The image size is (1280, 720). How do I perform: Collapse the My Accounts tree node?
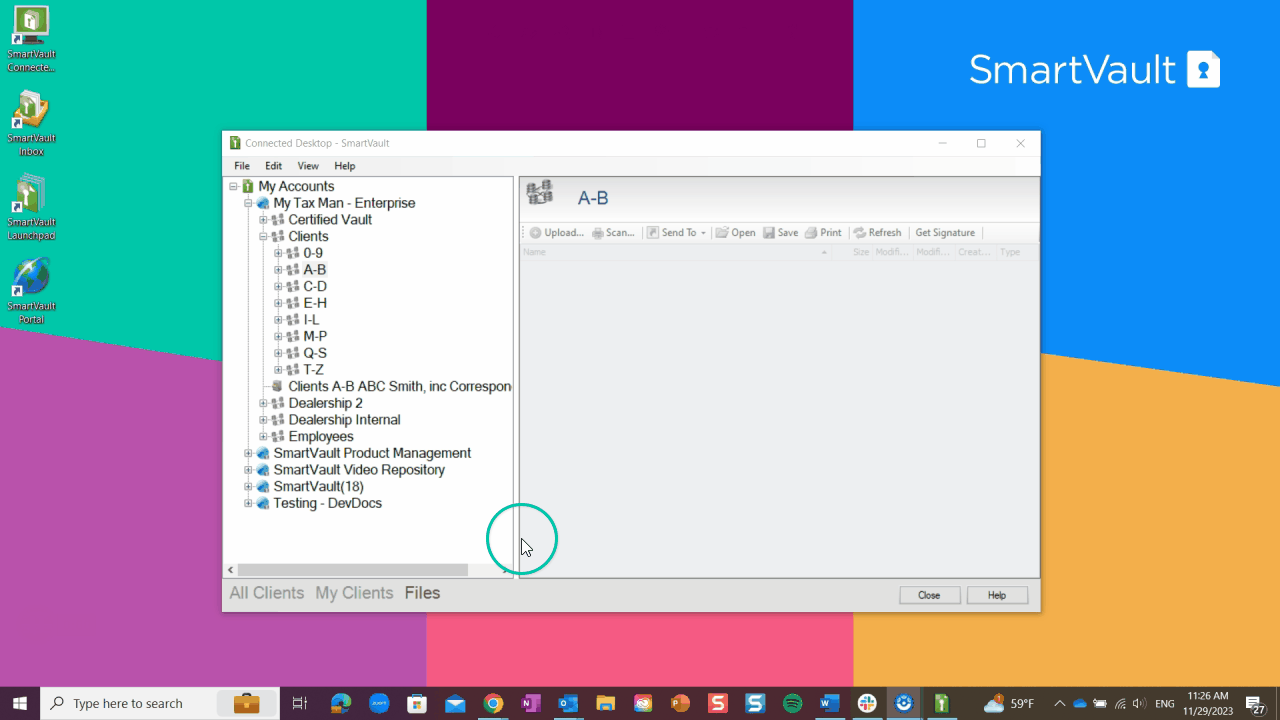(233, 187)
